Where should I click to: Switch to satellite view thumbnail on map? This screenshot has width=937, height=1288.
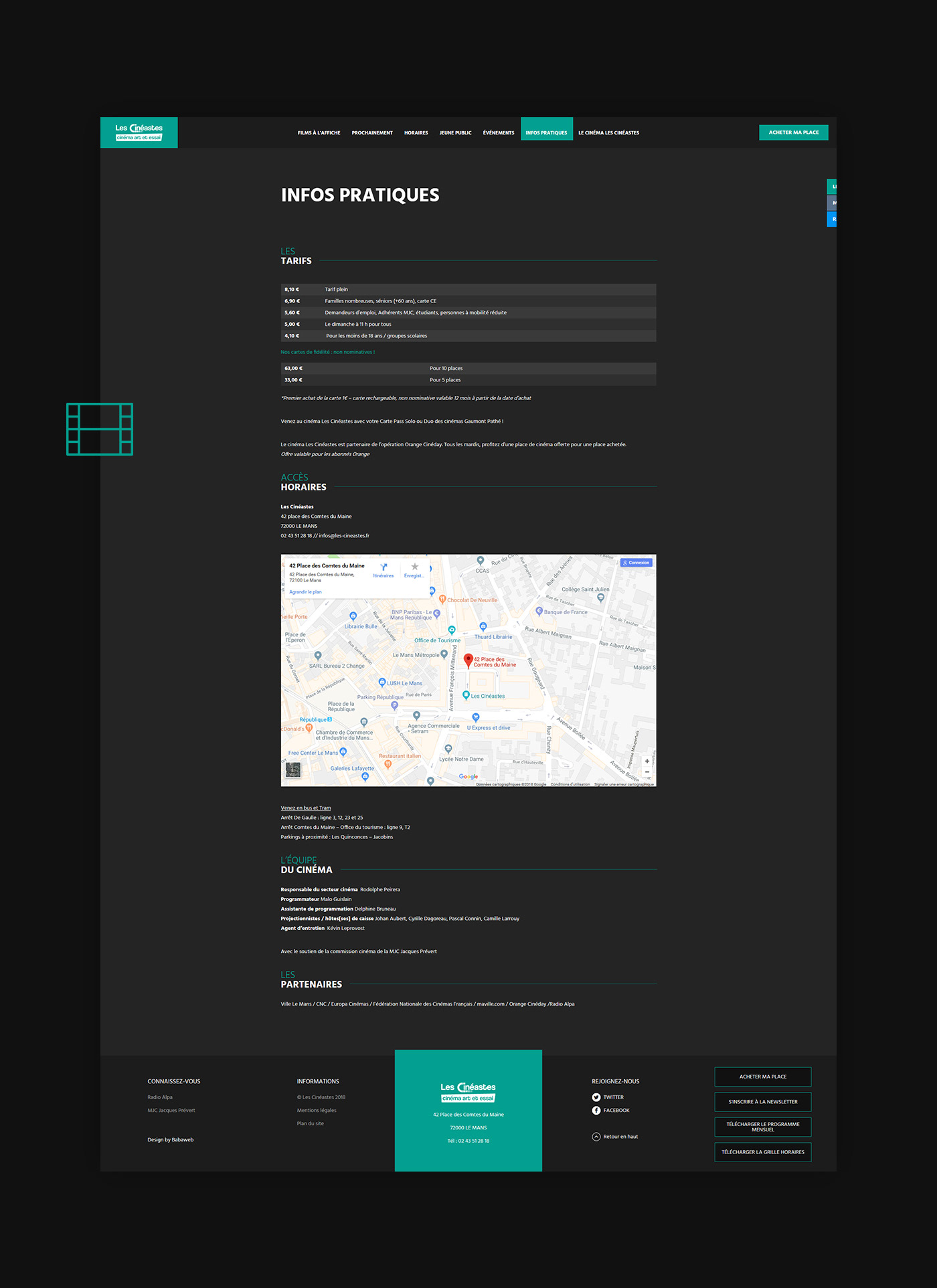click(x=292, y=770)
